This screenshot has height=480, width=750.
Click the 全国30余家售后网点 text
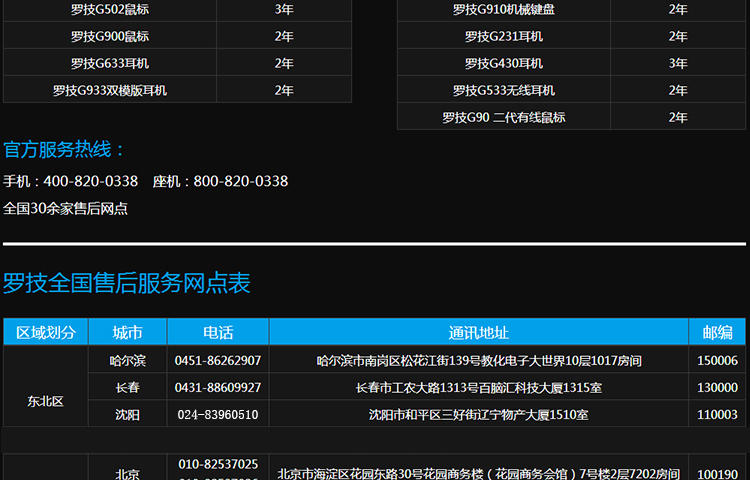click(x=66, y=209)
